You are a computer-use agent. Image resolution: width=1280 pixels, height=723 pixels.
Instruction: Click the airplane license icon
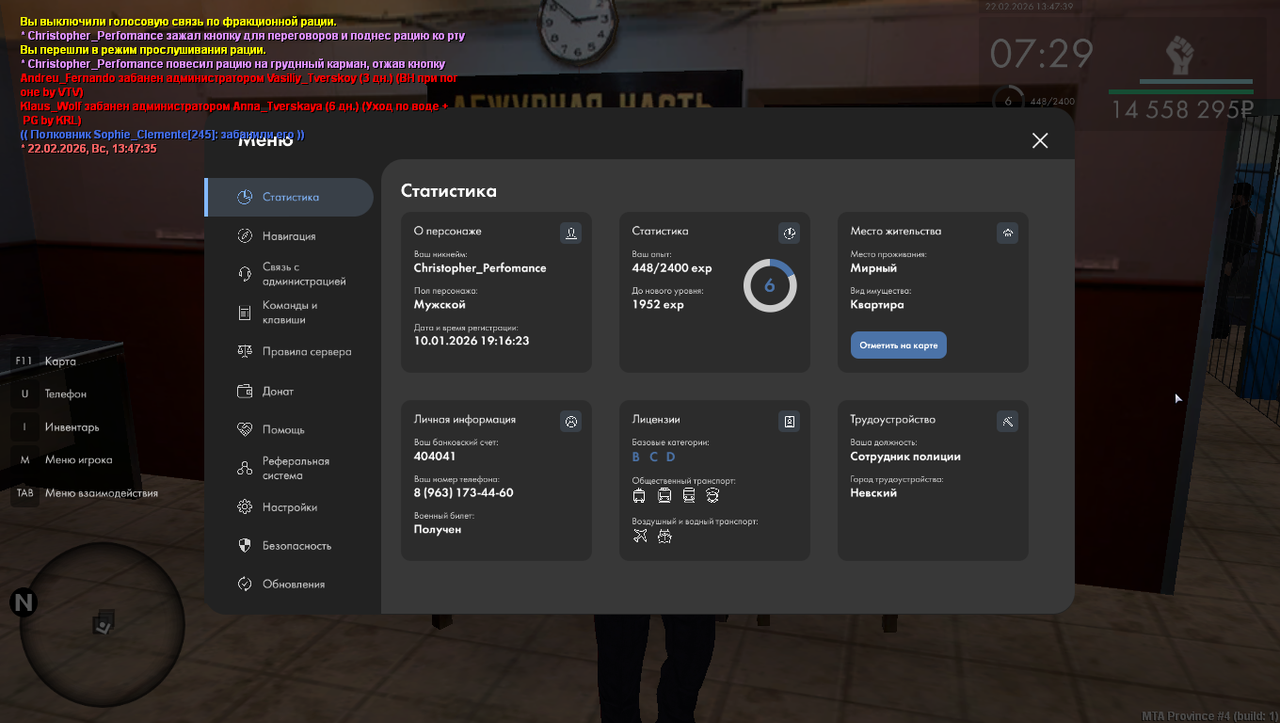tap(640, 536)
